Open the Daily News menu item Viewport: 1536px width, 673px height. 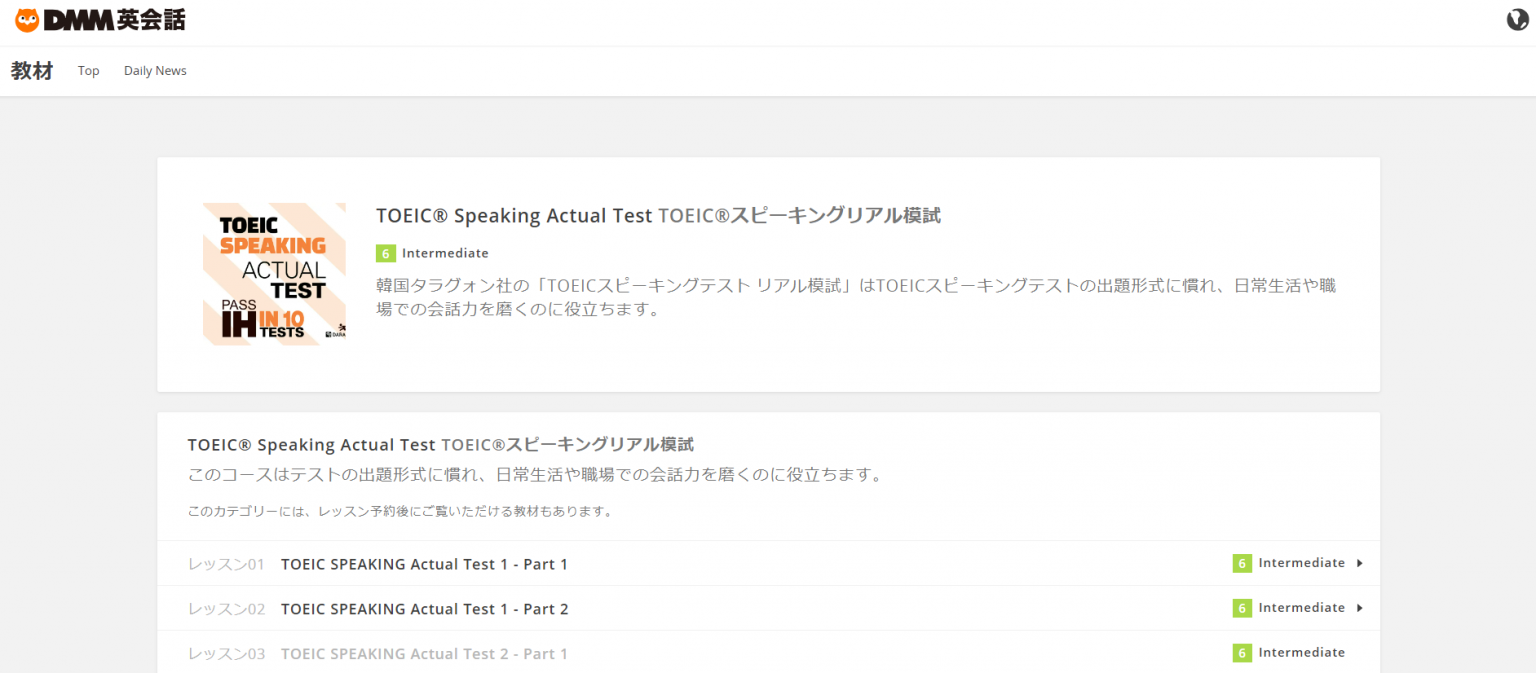coord(155,71)
